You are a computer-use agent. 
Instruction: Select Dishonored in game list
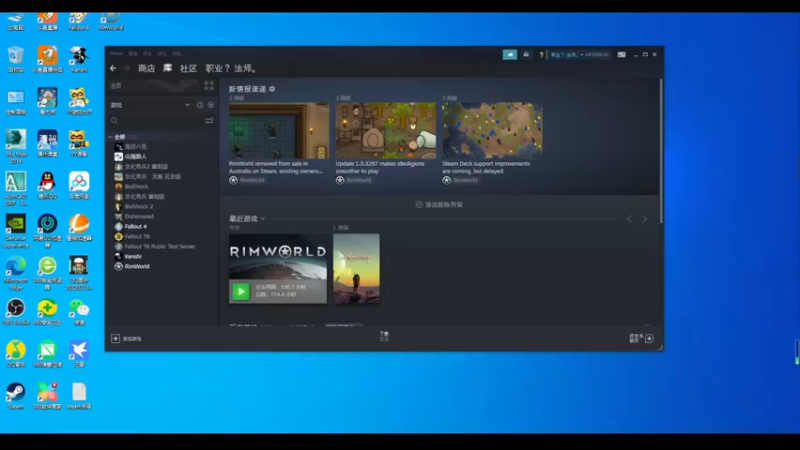click(x=139, y=216)
